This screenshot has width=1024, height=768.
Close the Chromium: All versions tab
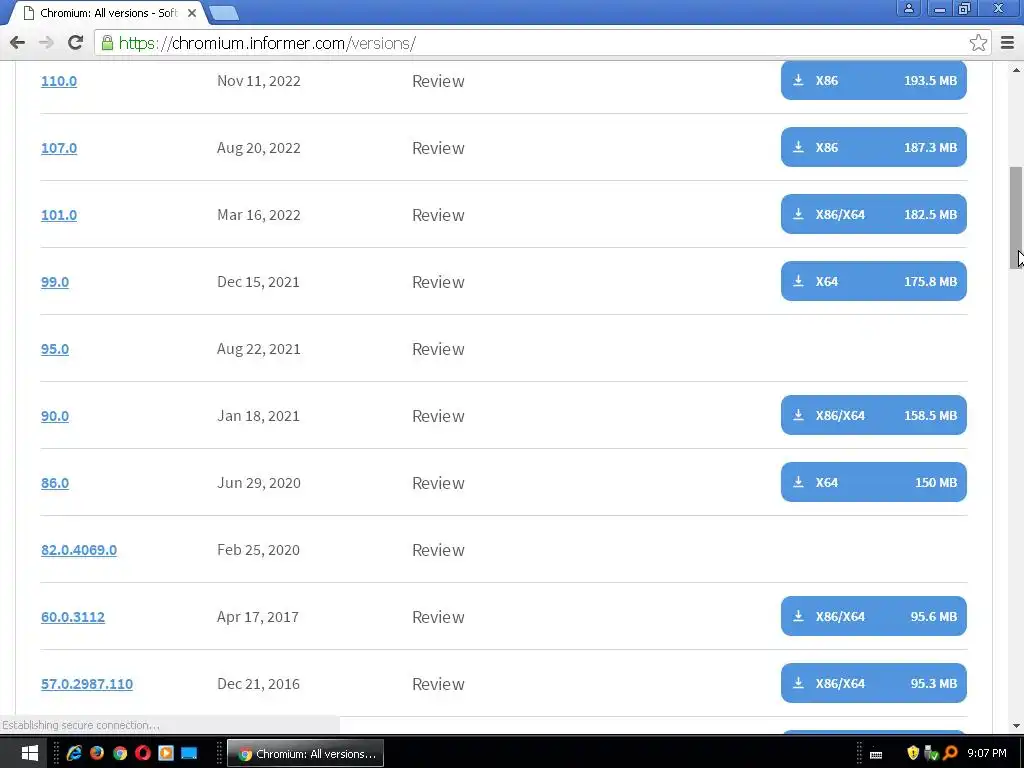point(191,13)
